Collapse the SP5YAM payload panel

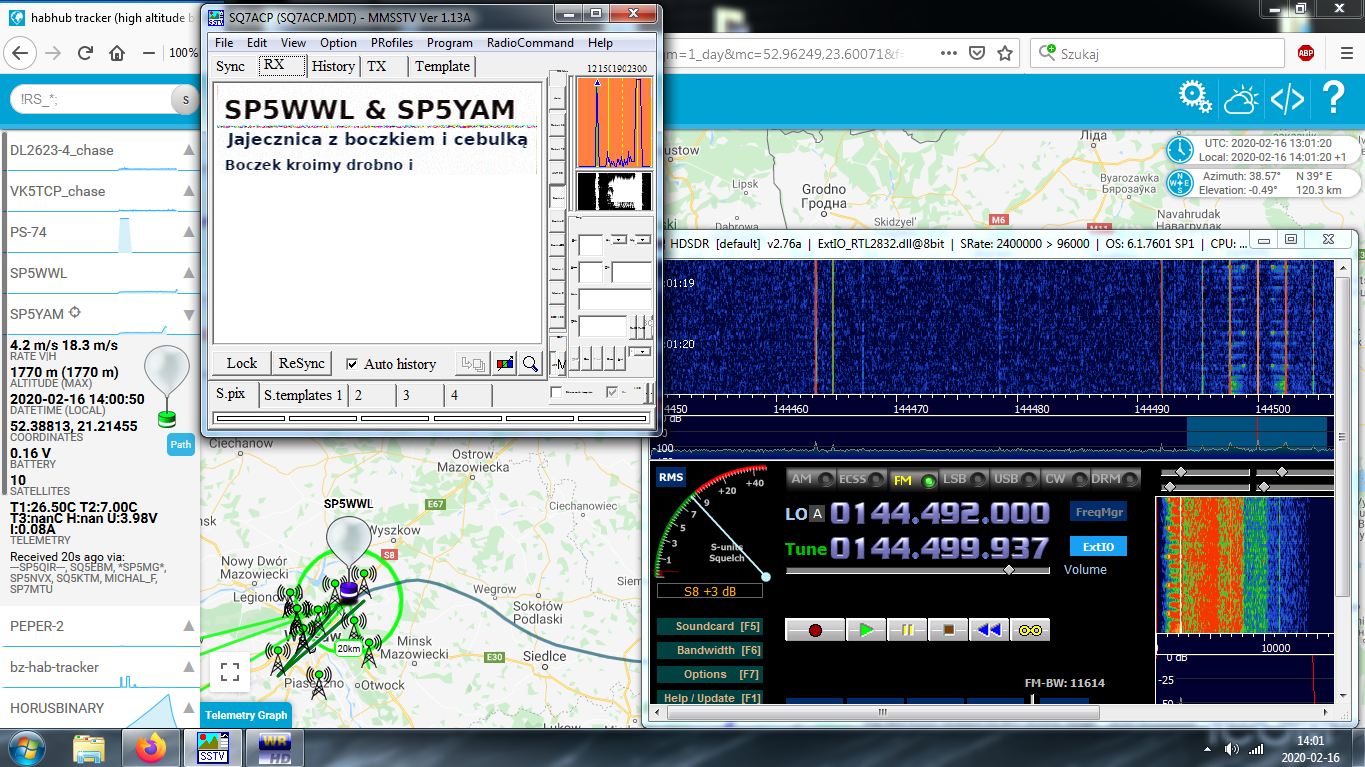pyautogui.click(x=189, y=314)
